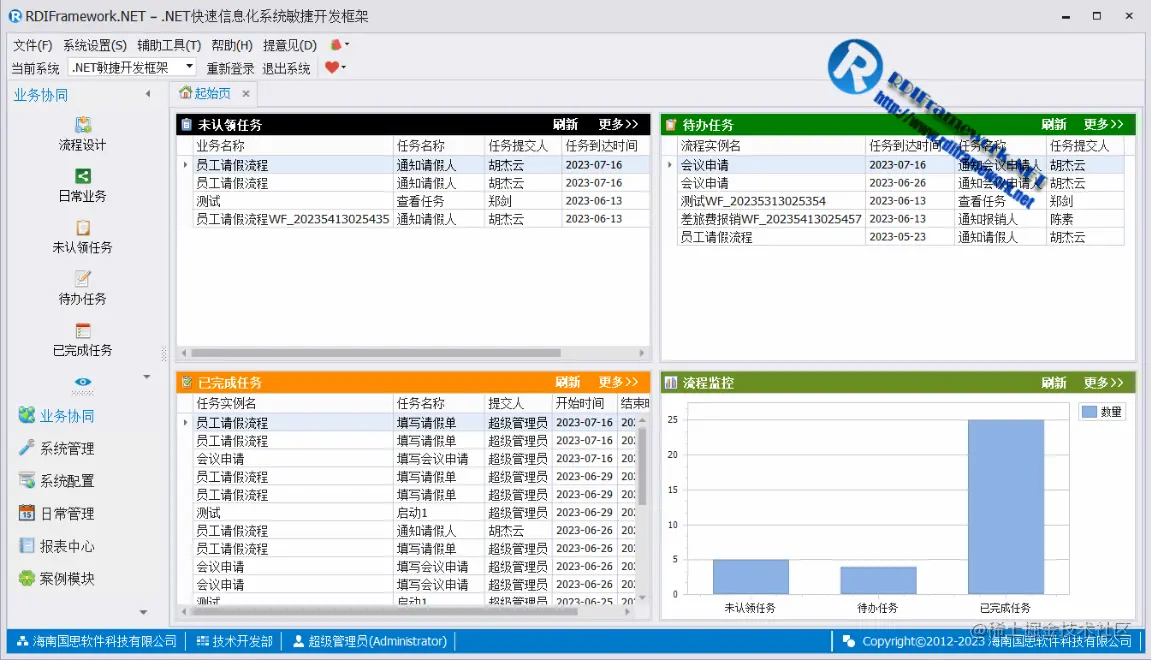
Task: Select the 系统管理 wrench icon
Action: point(27,448)
